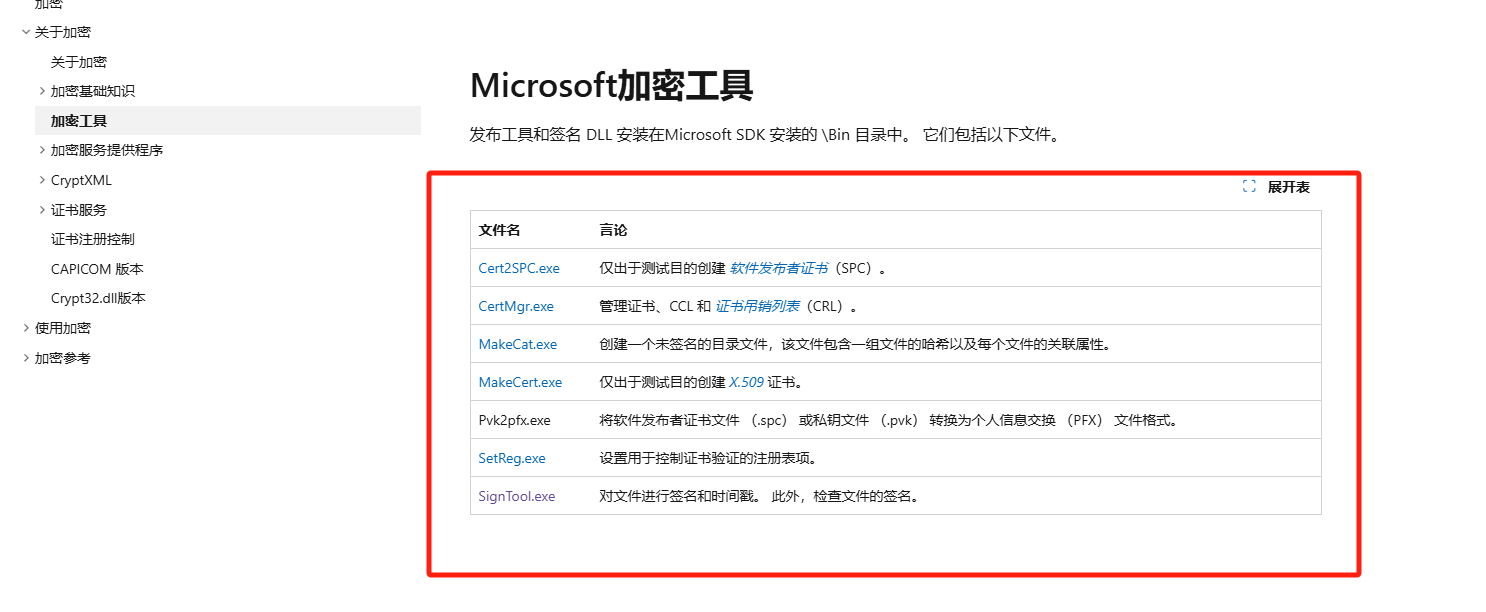Open the SignTool.exe link
Screen dimensions: 1486x612
coord(517,496)
